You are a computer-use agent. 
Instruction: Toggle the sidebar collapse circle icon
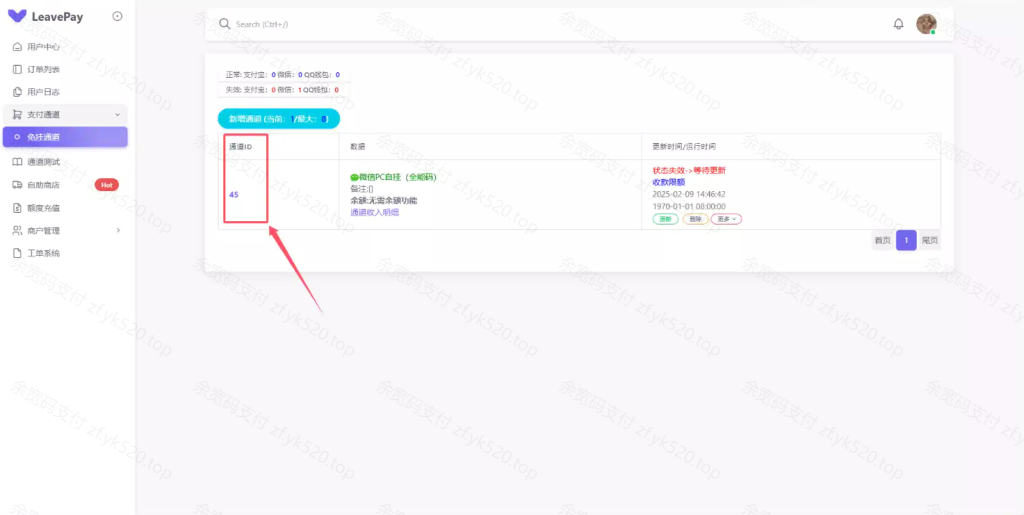[x=118, y=16]
